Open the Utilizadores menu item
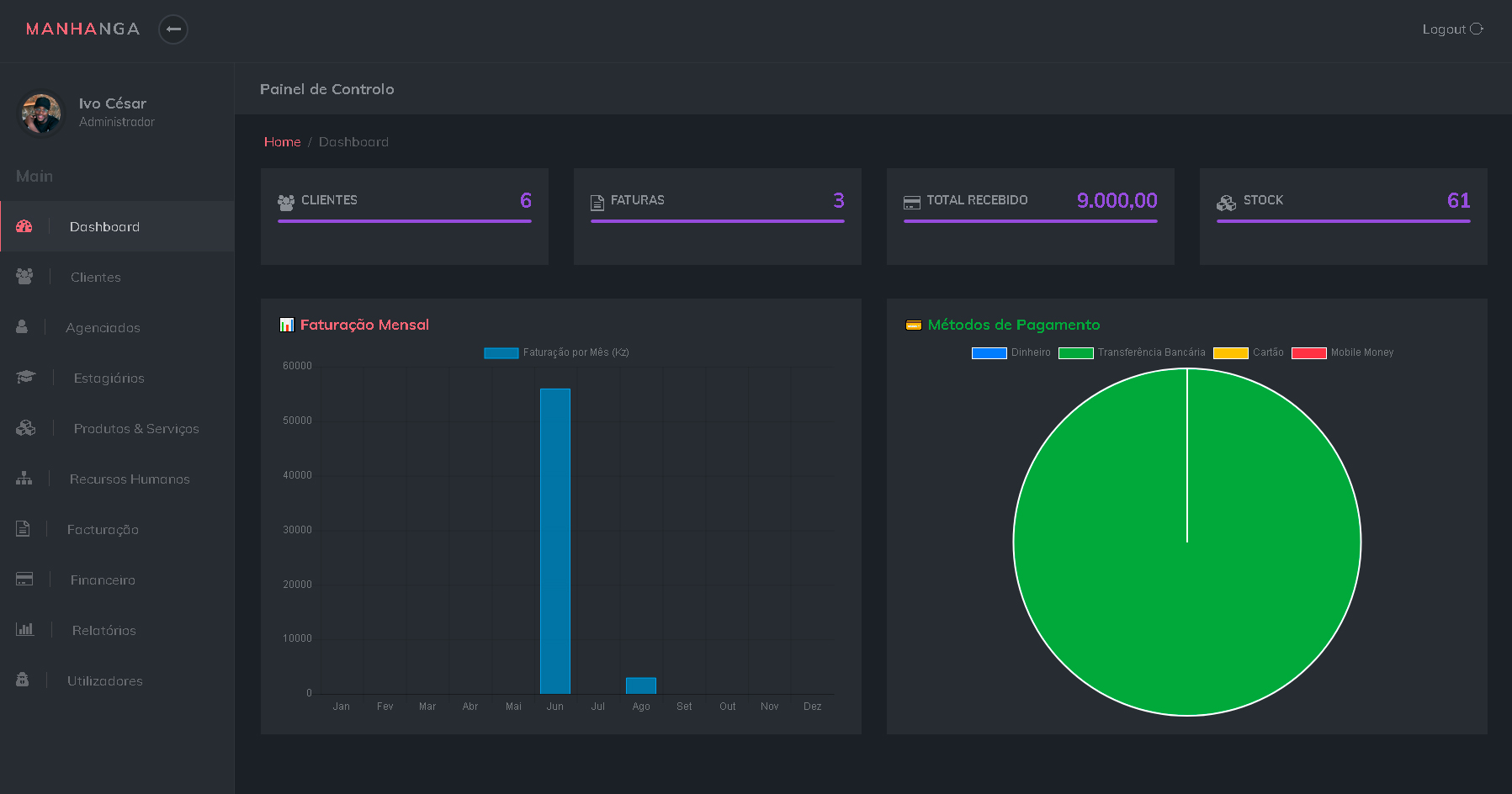Image resolution: width=1512 pixels, height=794 pixels. tap(104, 680)
